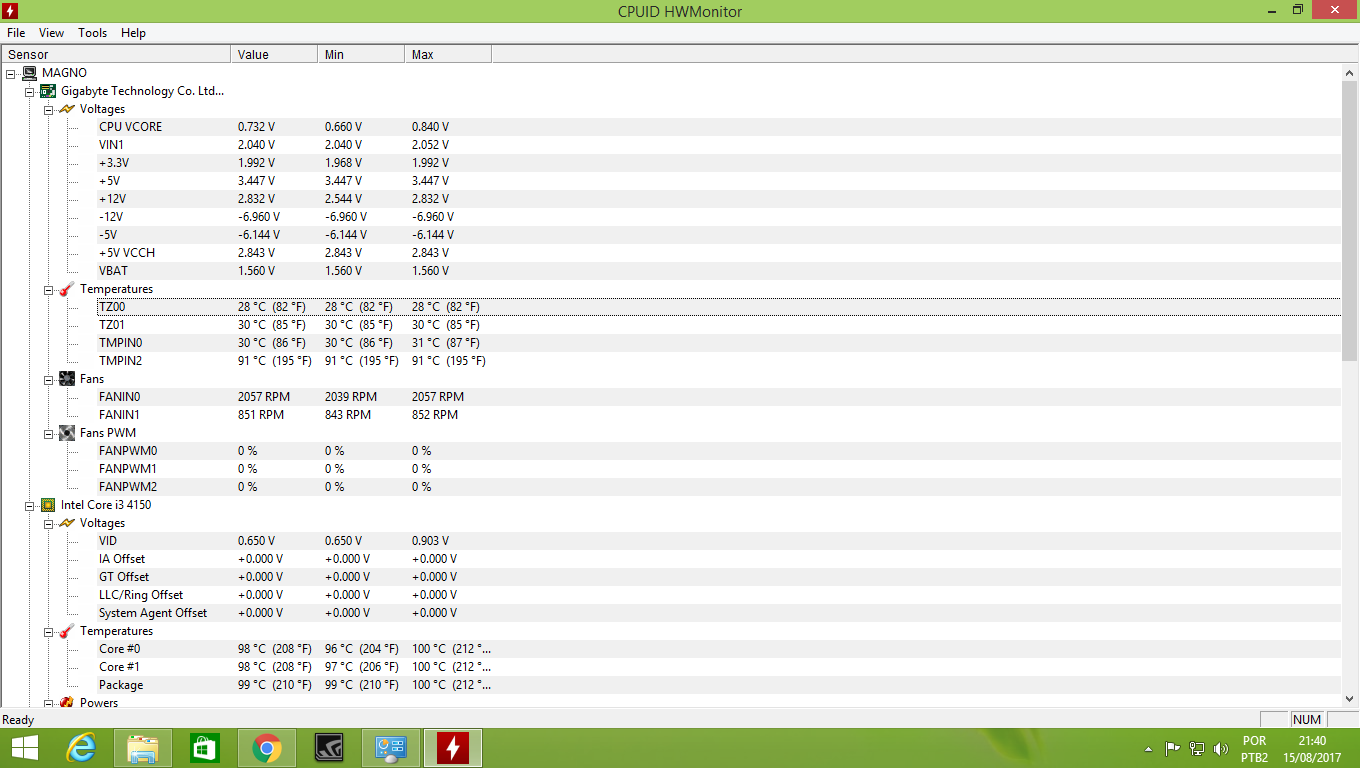Click the Fans PWM category icon
1360x768 pixels.
(x=67, y=433)
